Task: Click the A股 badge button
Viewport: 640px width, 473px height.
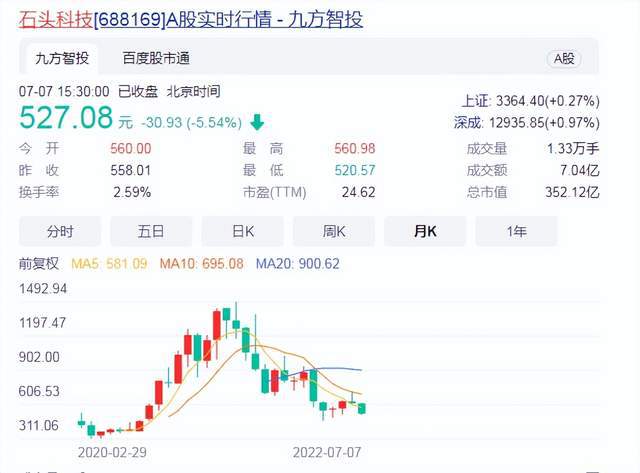Action: pyautogui.click(x=564, y=59)
